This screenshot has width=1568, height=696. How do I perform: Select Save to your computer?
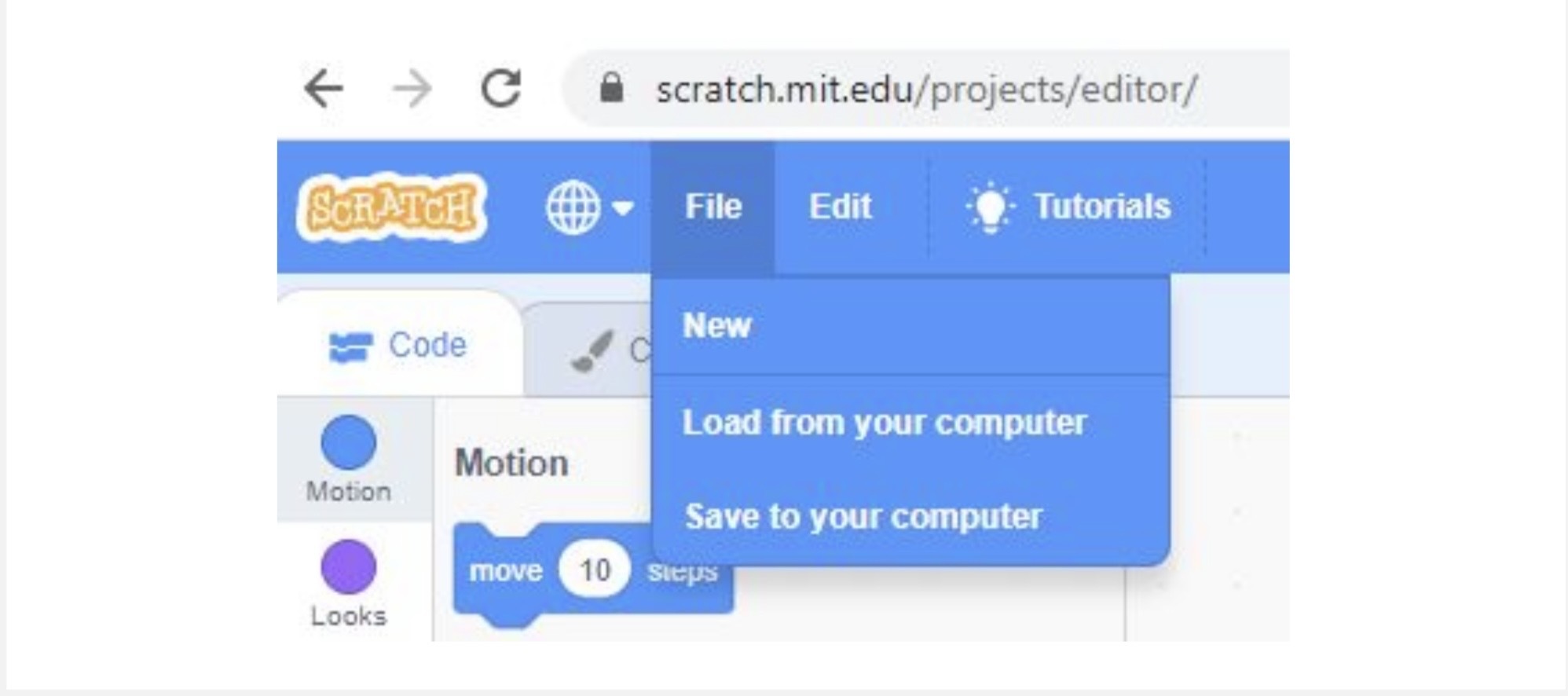tap(863, 517)
